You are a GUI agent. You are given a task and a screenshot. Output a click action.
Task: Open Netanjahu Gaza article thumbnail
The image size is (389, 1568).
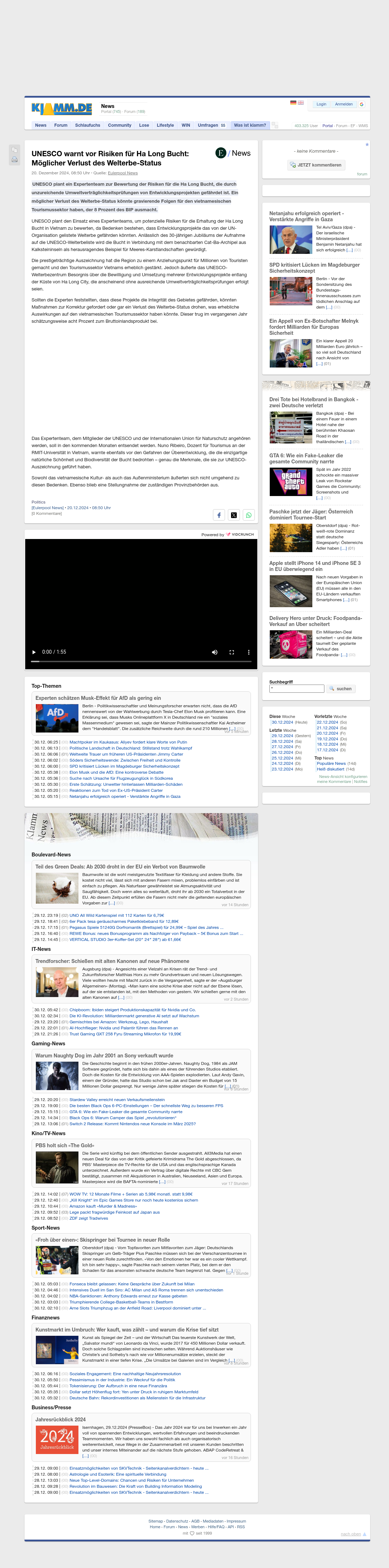(x=291, y=239)
